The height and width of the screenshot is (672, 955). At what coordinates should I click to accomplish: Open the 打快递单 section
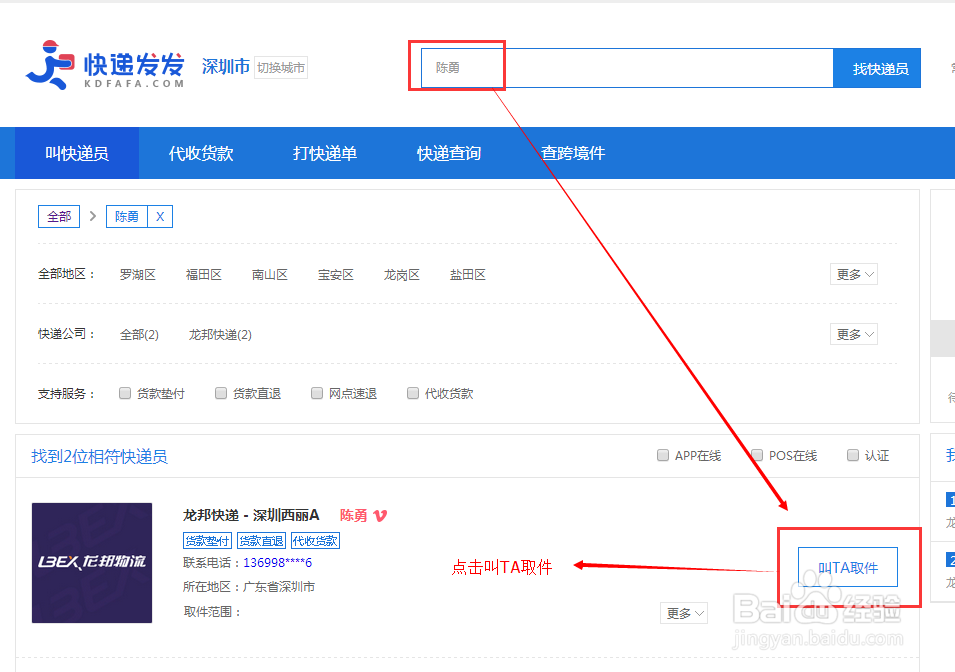click(324, 153)
